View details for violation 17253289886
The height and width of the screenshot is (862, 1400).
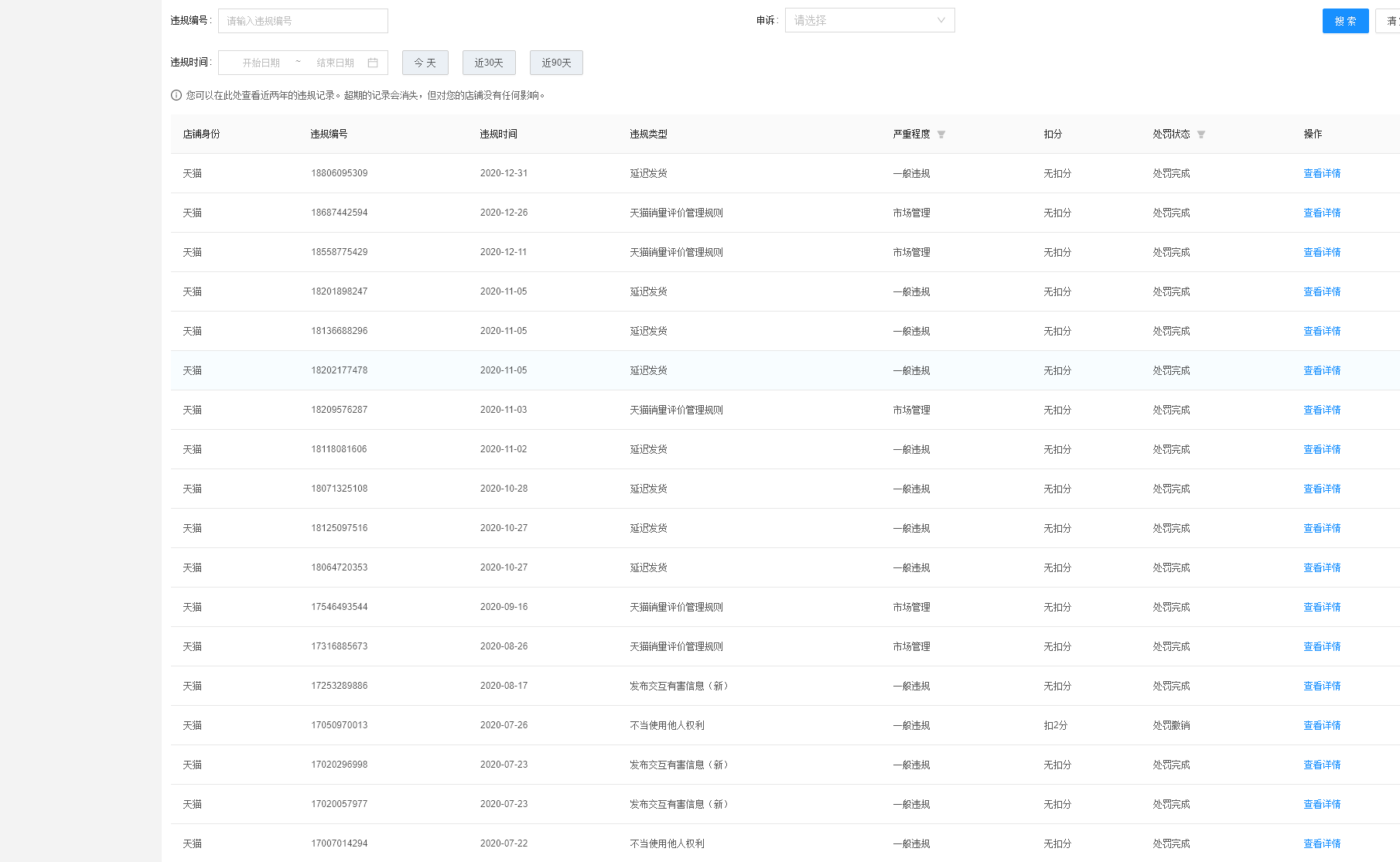(1322, 686)
